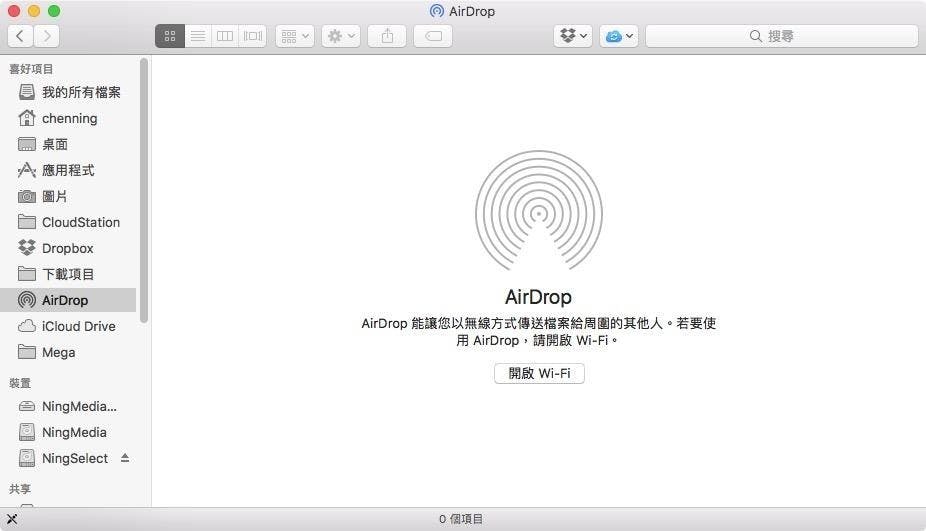Eject the NingSelect disk
926x531 pixels.
pos(125,458)
